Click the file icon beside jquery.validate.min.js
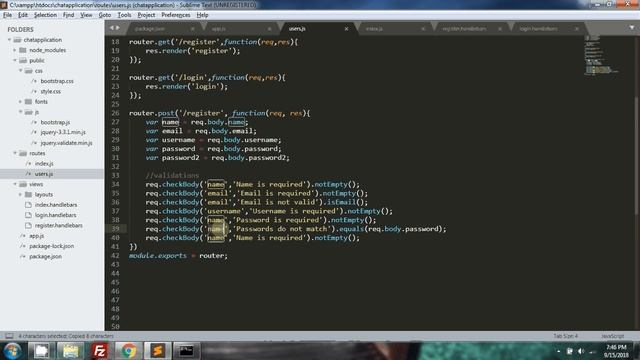 click(34, 143)
